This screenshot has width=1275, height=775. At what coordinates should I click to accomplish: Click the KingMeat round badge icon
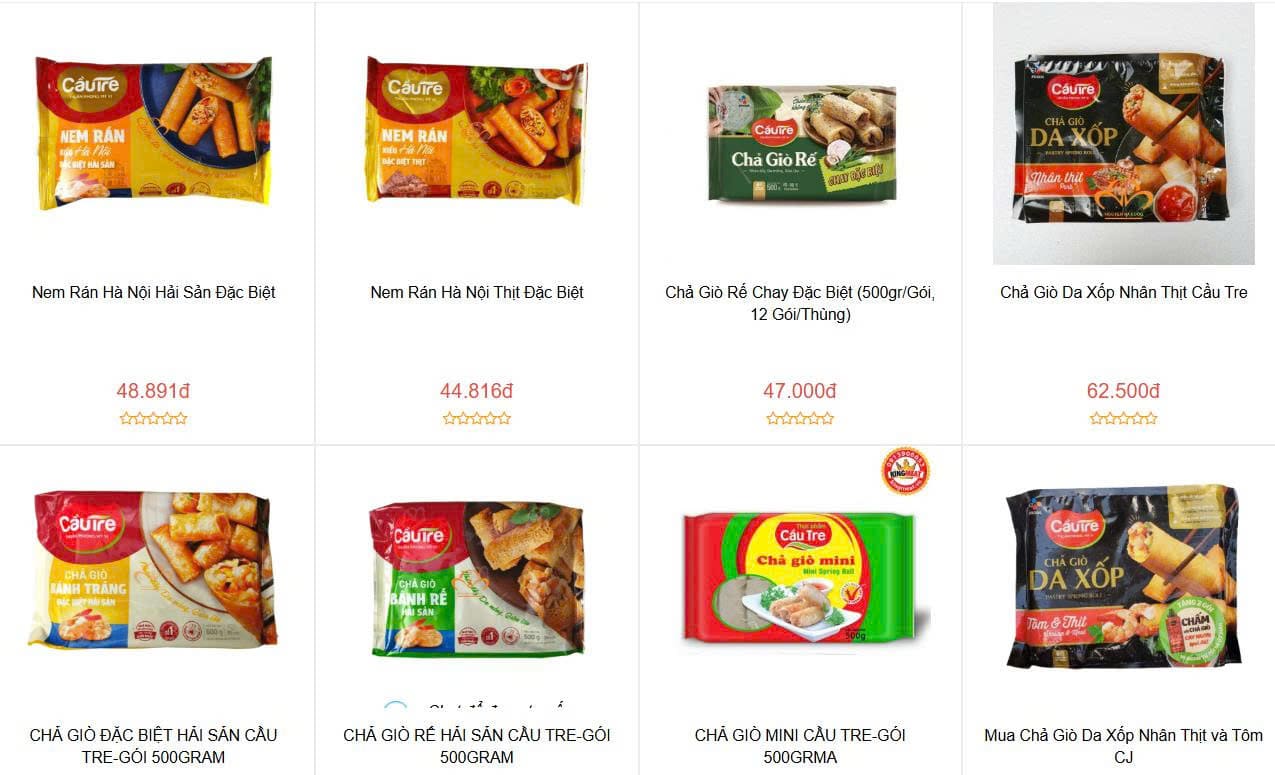click(905, 471)
